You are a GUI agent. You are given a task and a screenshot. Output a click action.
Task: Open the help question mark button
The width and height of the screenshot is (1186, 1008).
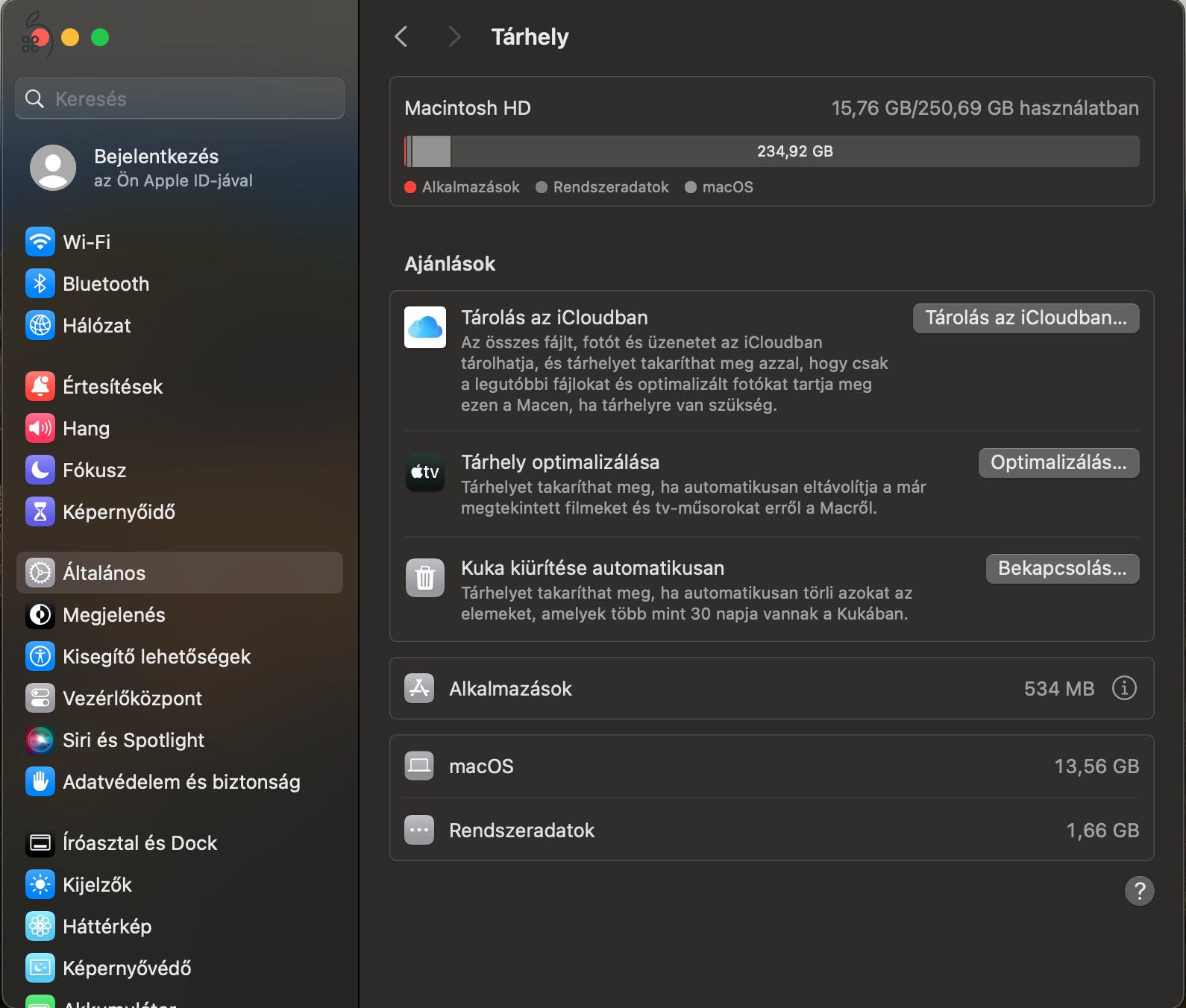(x=1139, y=890)
